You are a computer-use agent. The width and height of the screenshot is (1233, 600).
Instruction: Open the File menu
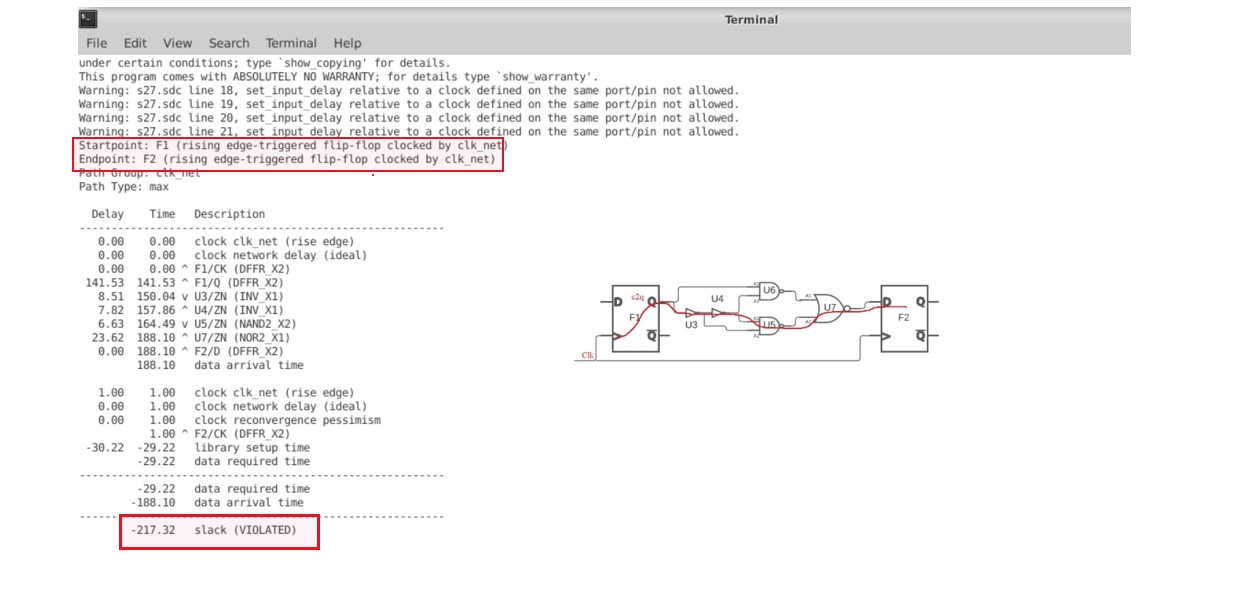(x=97, y=43)
